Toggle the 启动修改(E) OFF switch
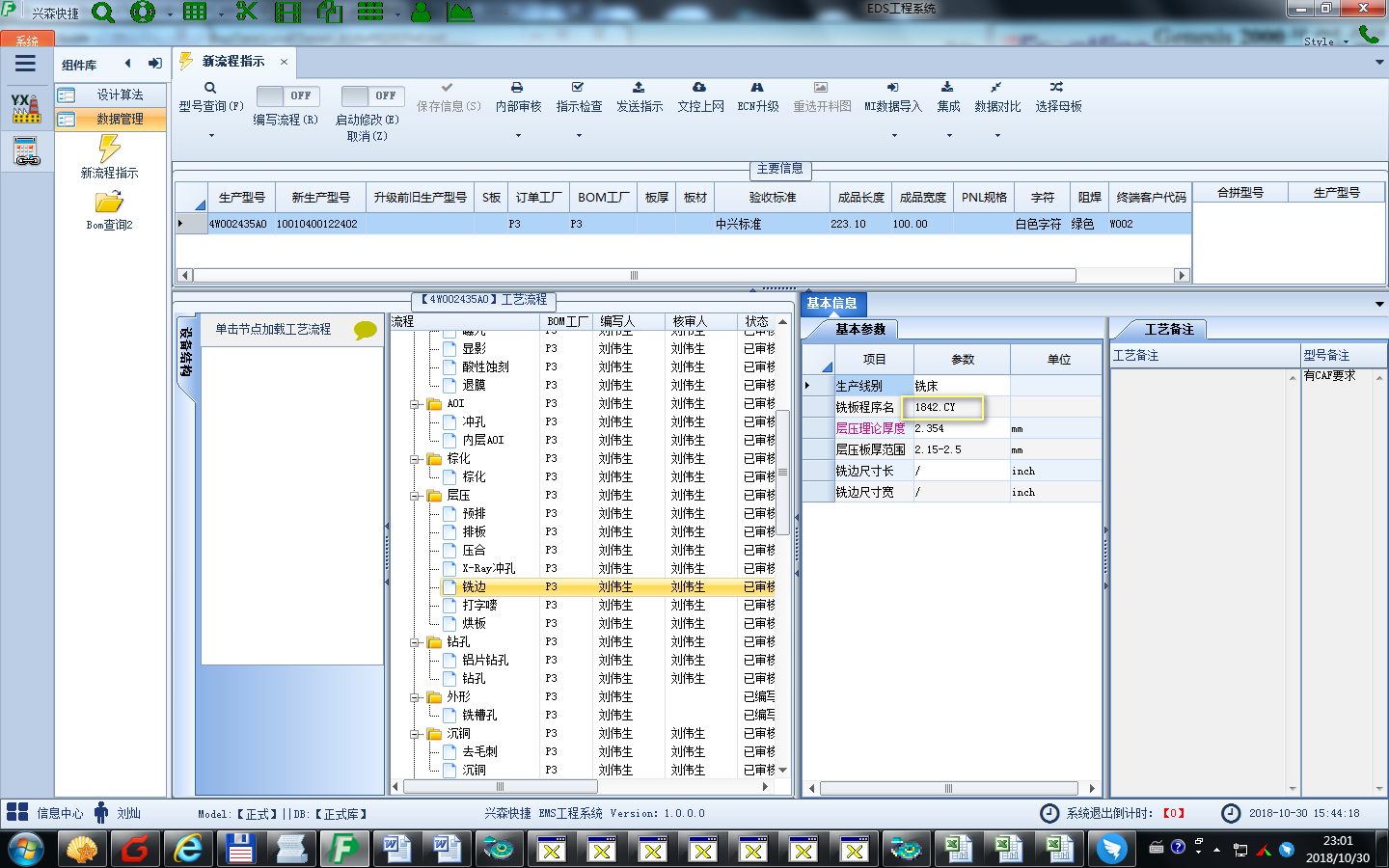 tap(373, 95)
